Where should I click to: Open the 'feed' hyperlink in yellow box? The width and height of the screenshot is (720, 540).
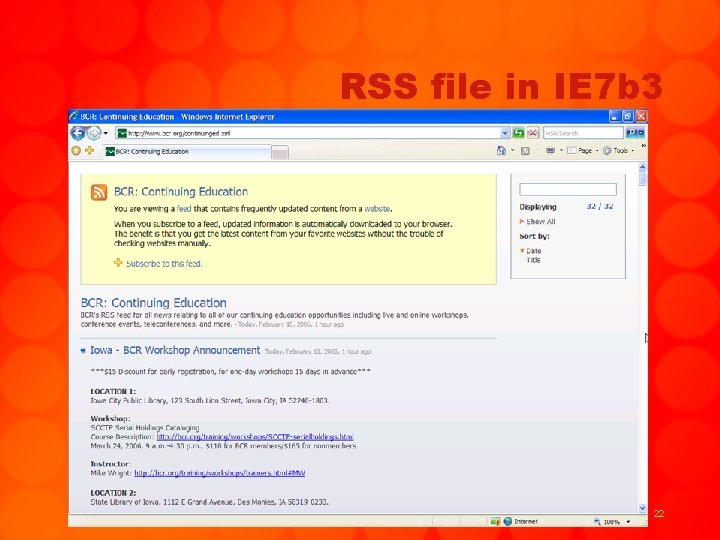(184, 208)
